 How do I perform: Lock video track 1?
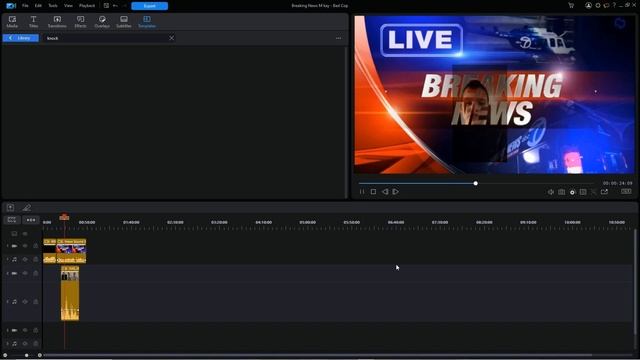click(36, 246)
